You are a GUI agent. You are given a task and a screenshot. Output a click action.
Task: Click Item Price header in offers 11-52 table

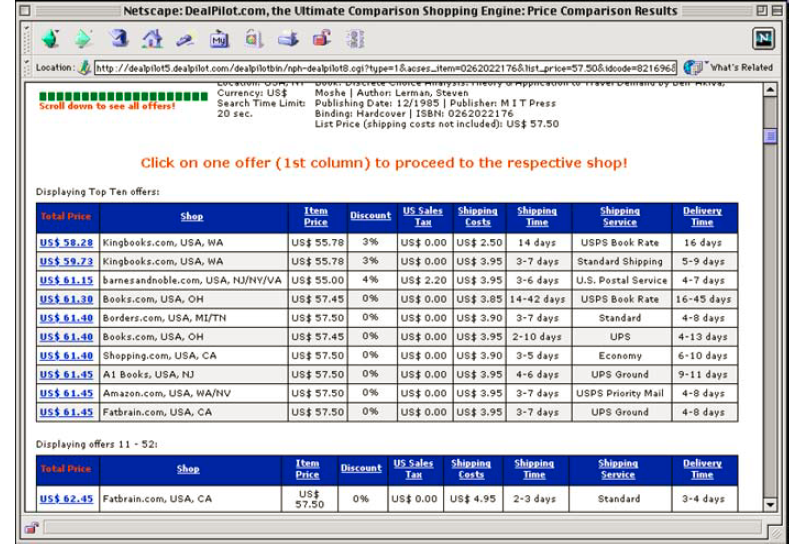[308, 469]
